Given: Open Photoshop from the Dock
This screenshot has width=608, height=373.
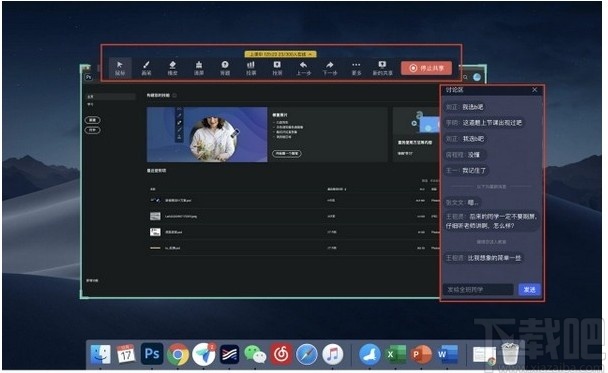Looking at the screenshot, I should (152, 354).
